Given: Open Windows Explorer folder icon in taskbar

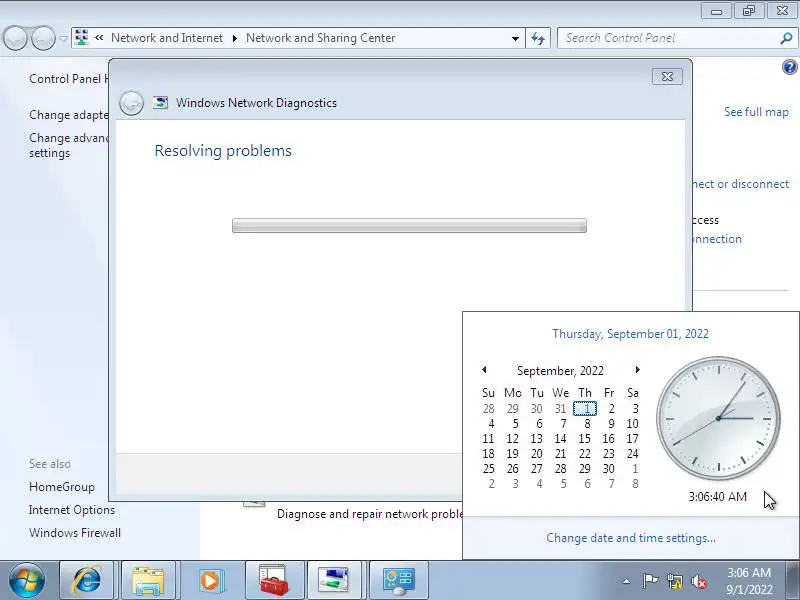Looking at the screenshot, I should (148, 581).
